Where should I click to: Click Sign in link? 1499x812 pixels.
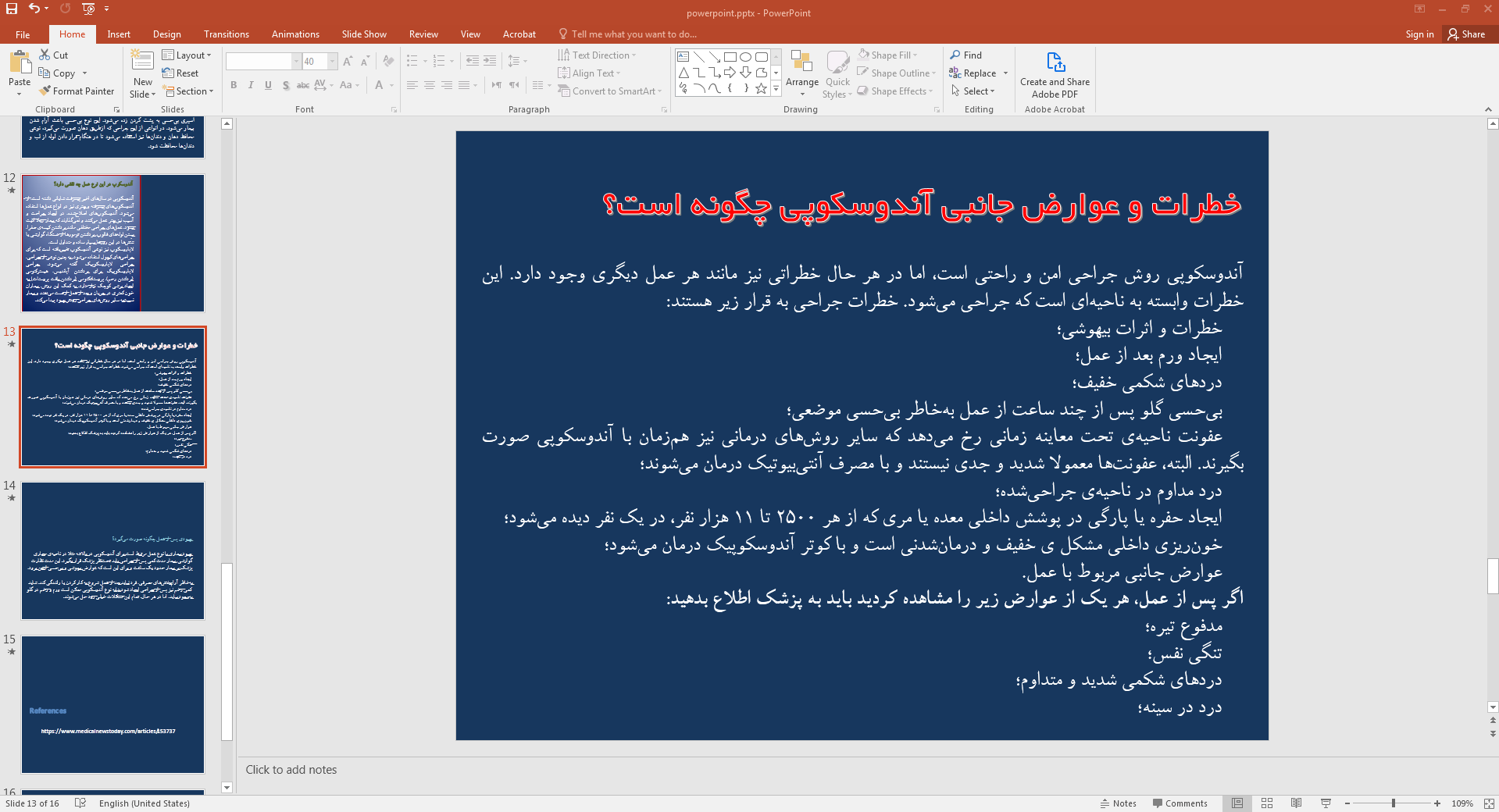tap(1419, 34)
